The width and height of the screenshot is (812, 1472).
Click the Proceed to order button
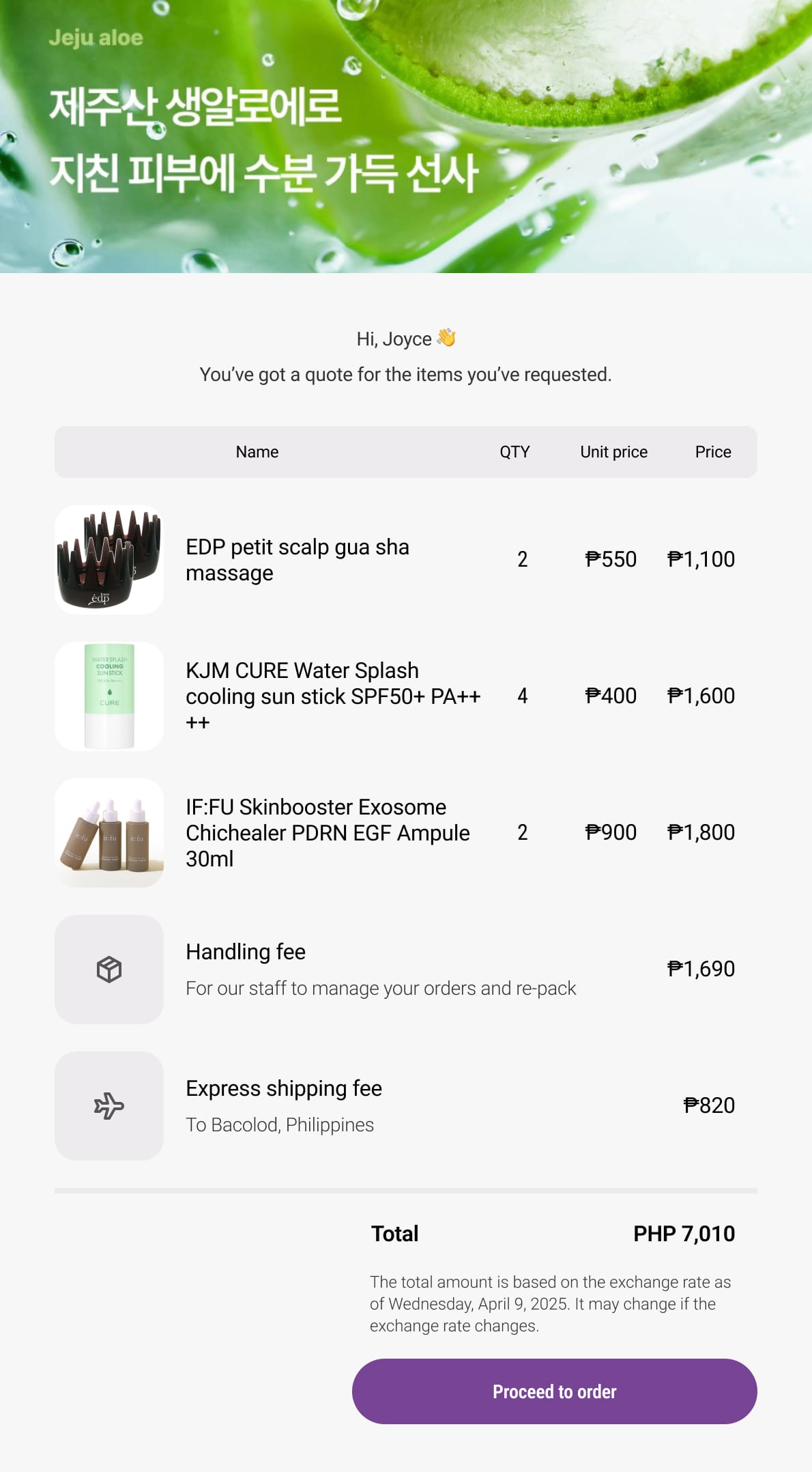point(554,1391)
